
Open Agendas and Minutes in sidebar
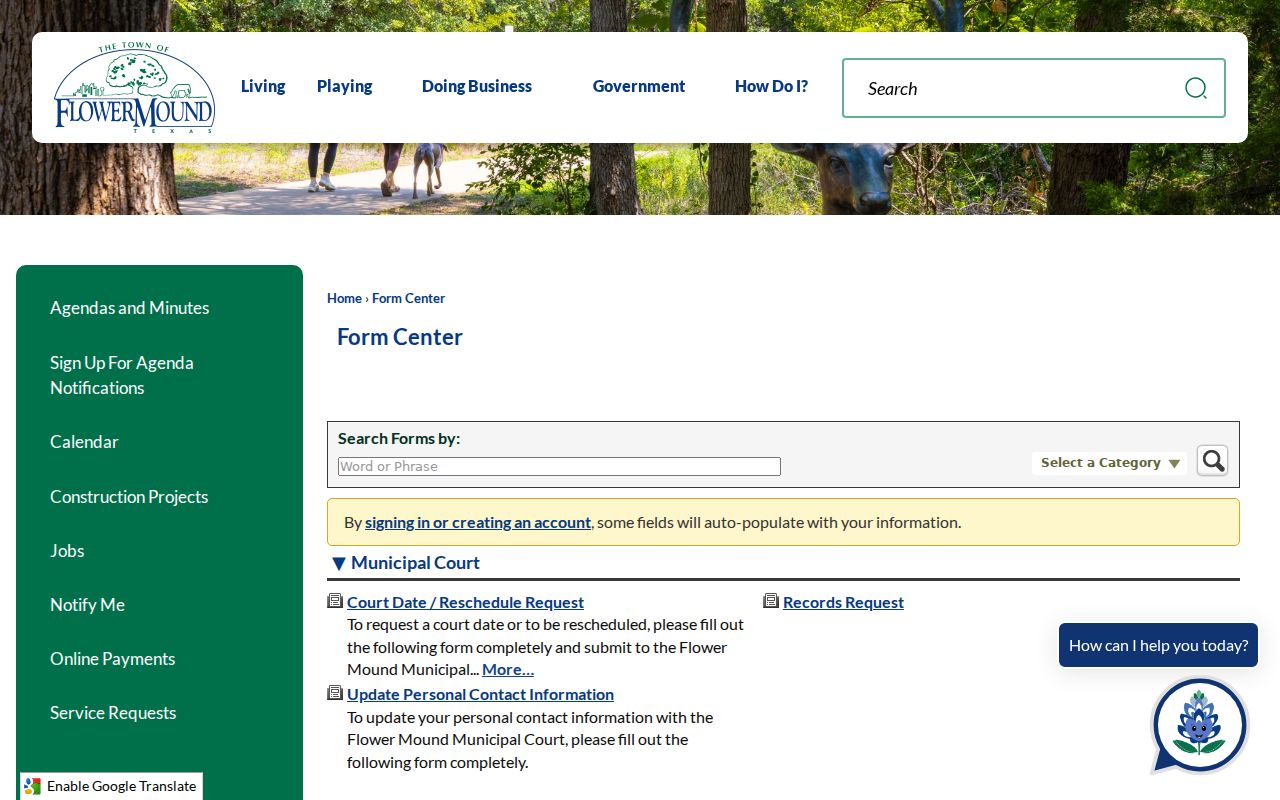coord(130,308)
